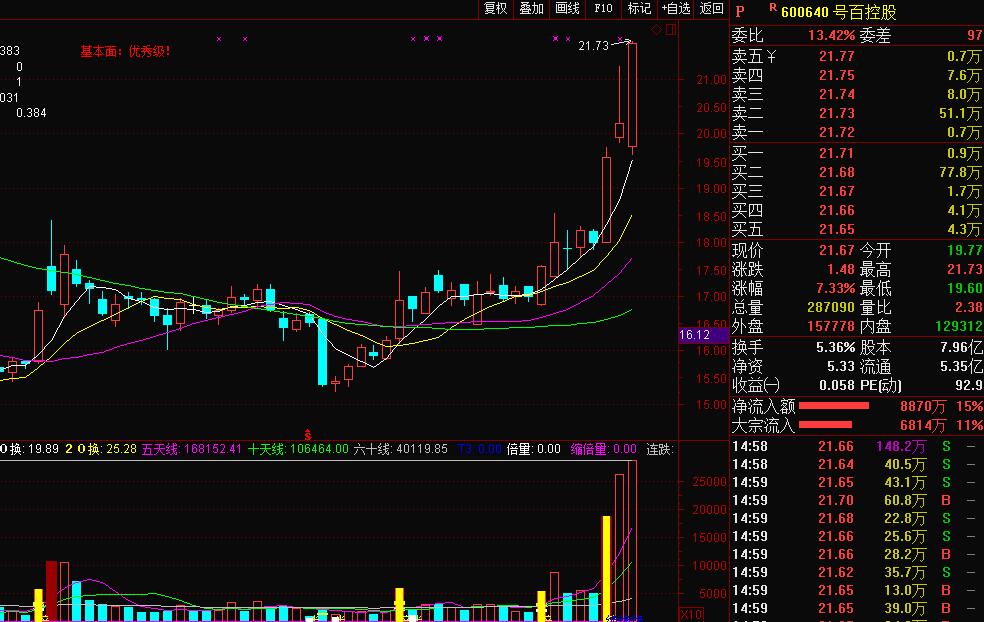Click the 买二 volume 77.8万

click(x=960, y=172)
